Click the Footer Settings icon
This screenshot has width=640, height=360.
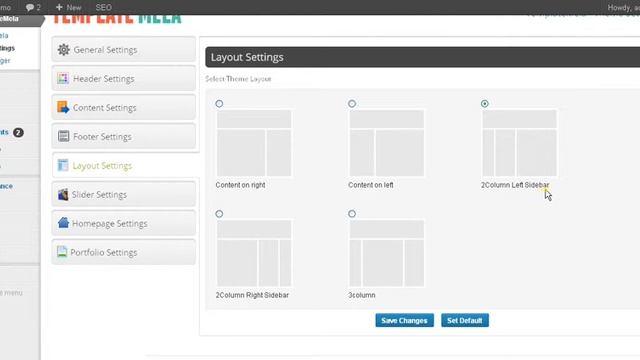(x=63, y=136)
